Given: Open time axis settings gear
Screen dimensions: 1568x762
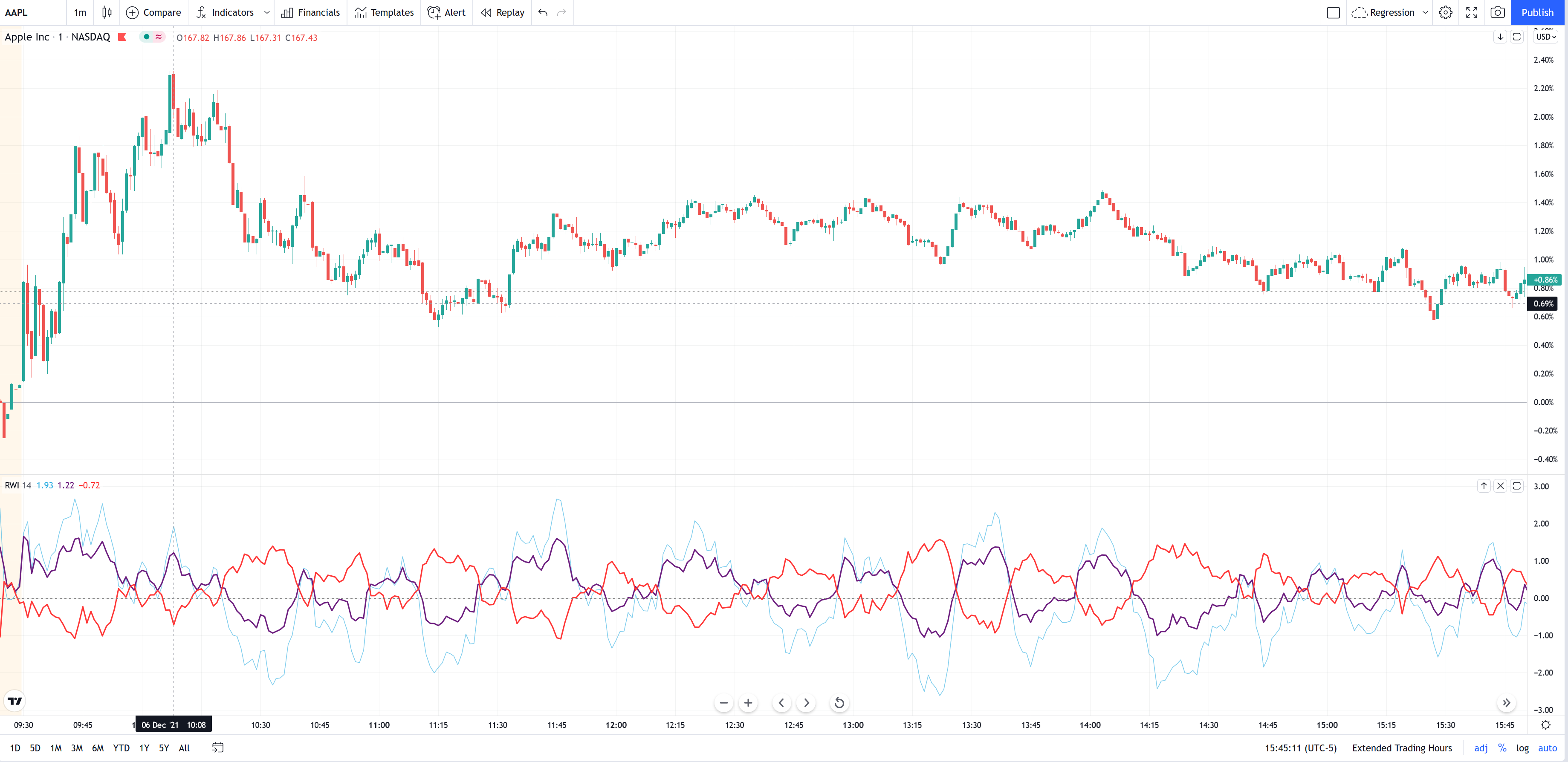Looking at the screenshot, I should click(x=1545, y=725).
